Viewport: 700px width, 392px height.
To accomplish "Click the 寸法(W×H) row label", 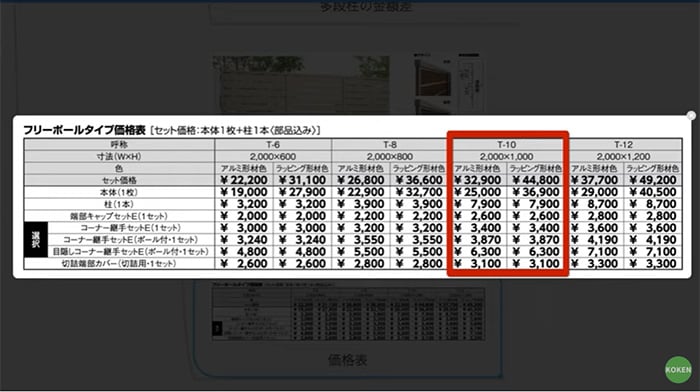I will pos(119,157).
